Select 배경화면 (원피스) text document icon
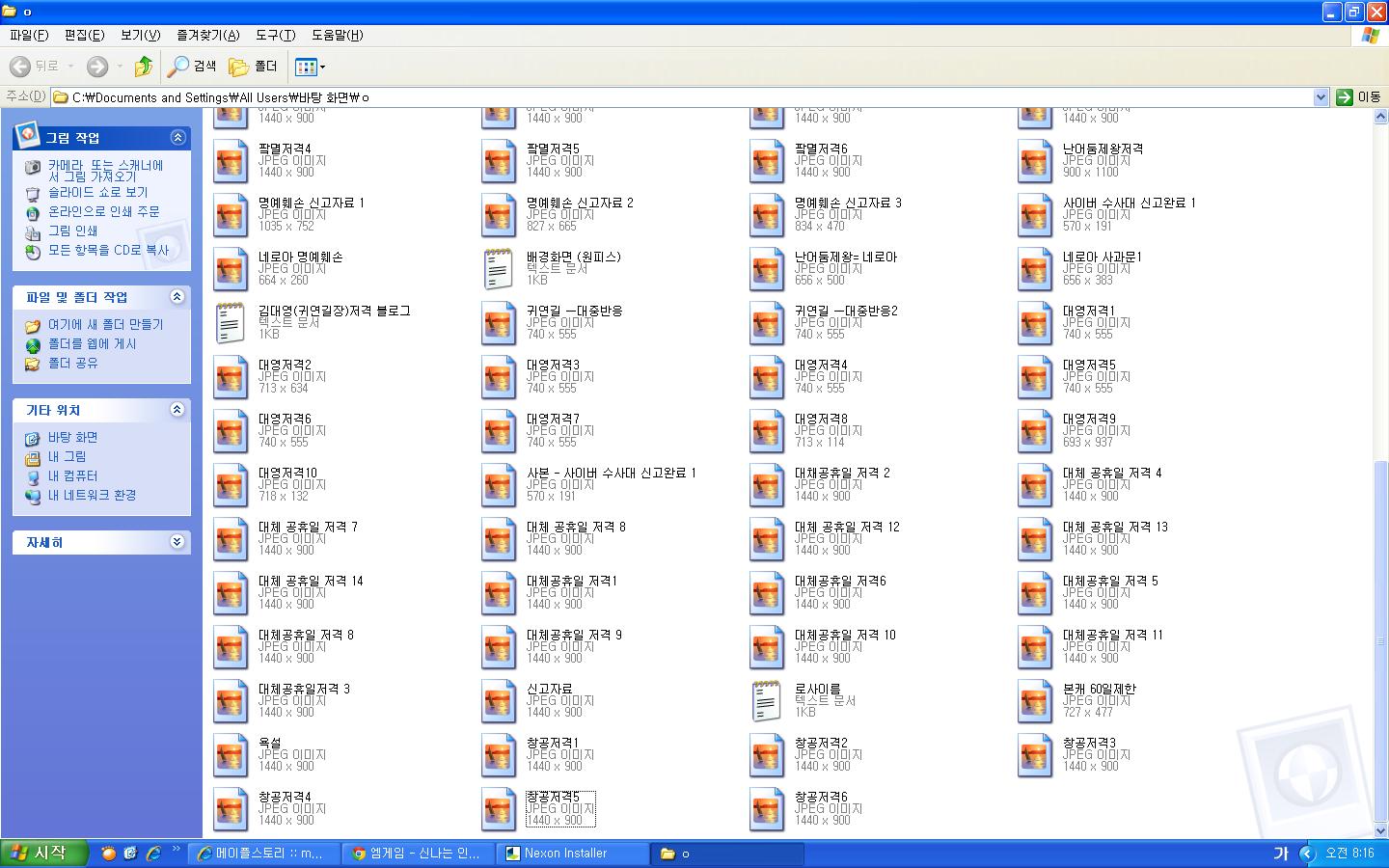 (499, 269)
